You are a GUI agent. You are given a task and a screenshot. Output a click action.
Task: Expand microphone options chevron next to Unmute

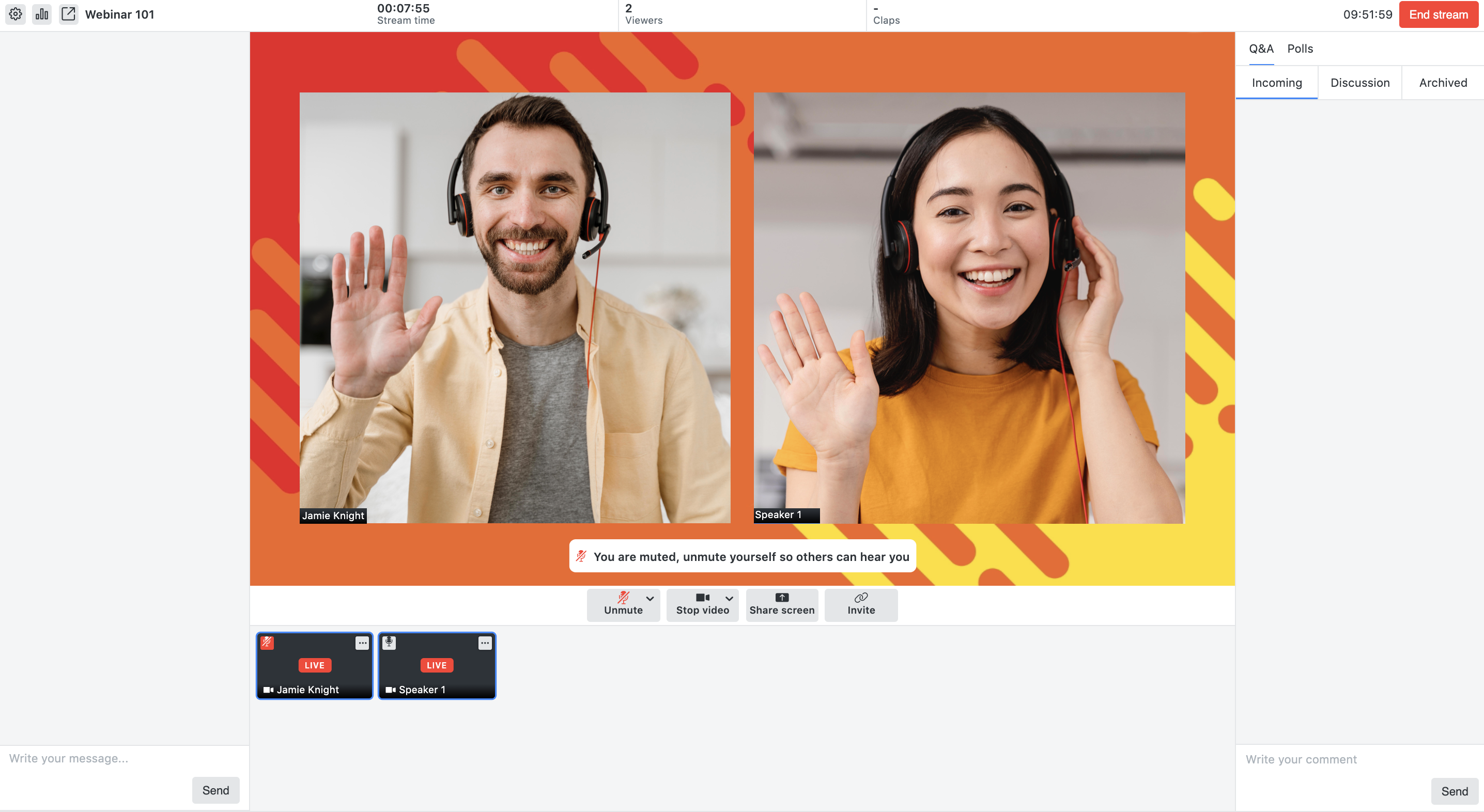(651, 598)
